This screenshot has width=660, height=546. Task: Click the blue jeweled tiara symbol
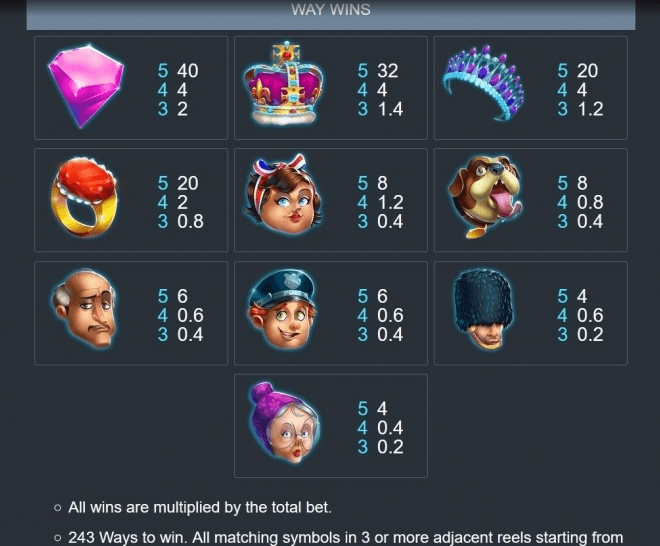[483, 83]
